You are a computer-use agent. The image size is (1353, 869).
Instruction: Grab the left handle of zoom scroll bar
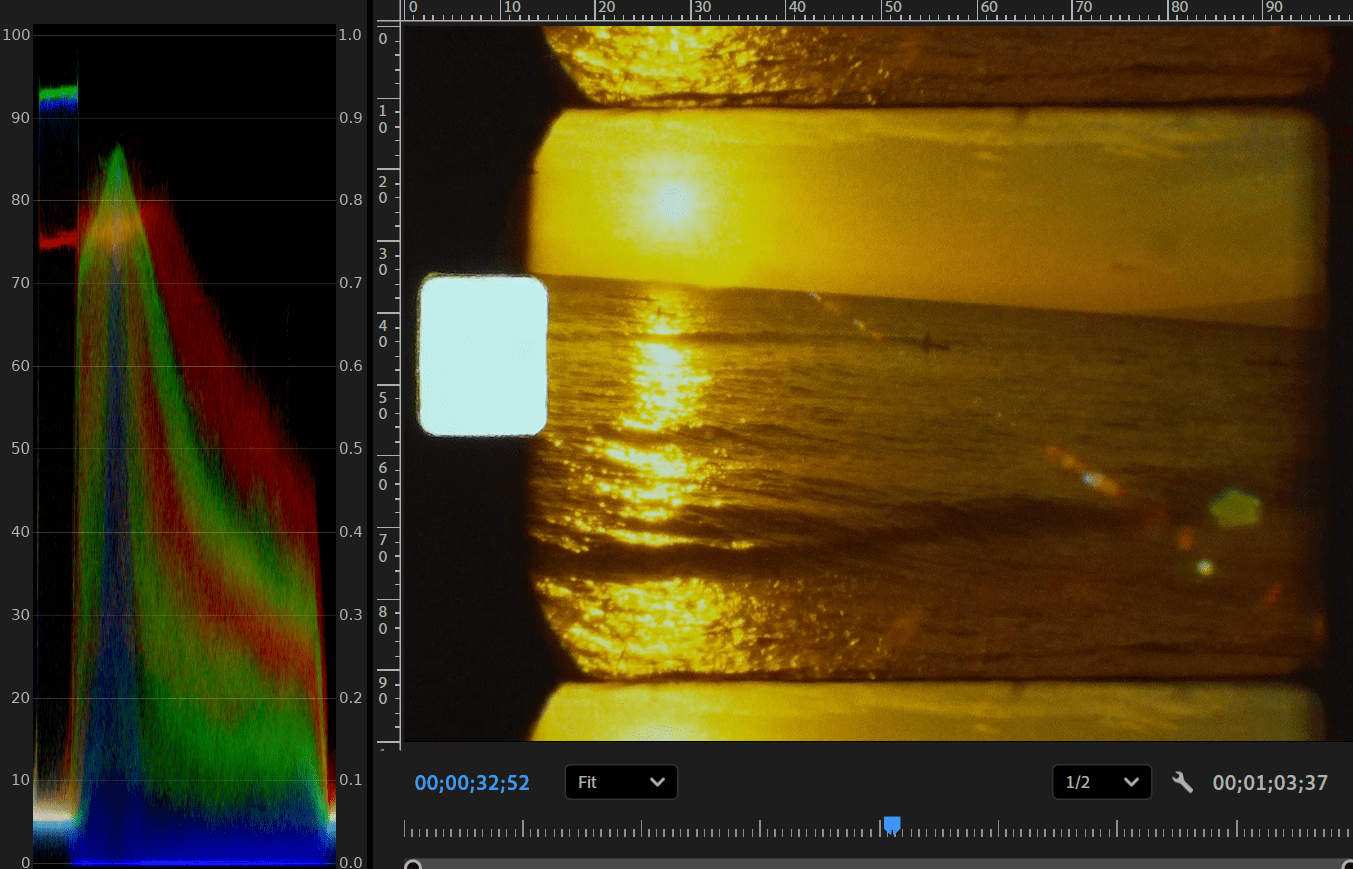pos(412,865)
